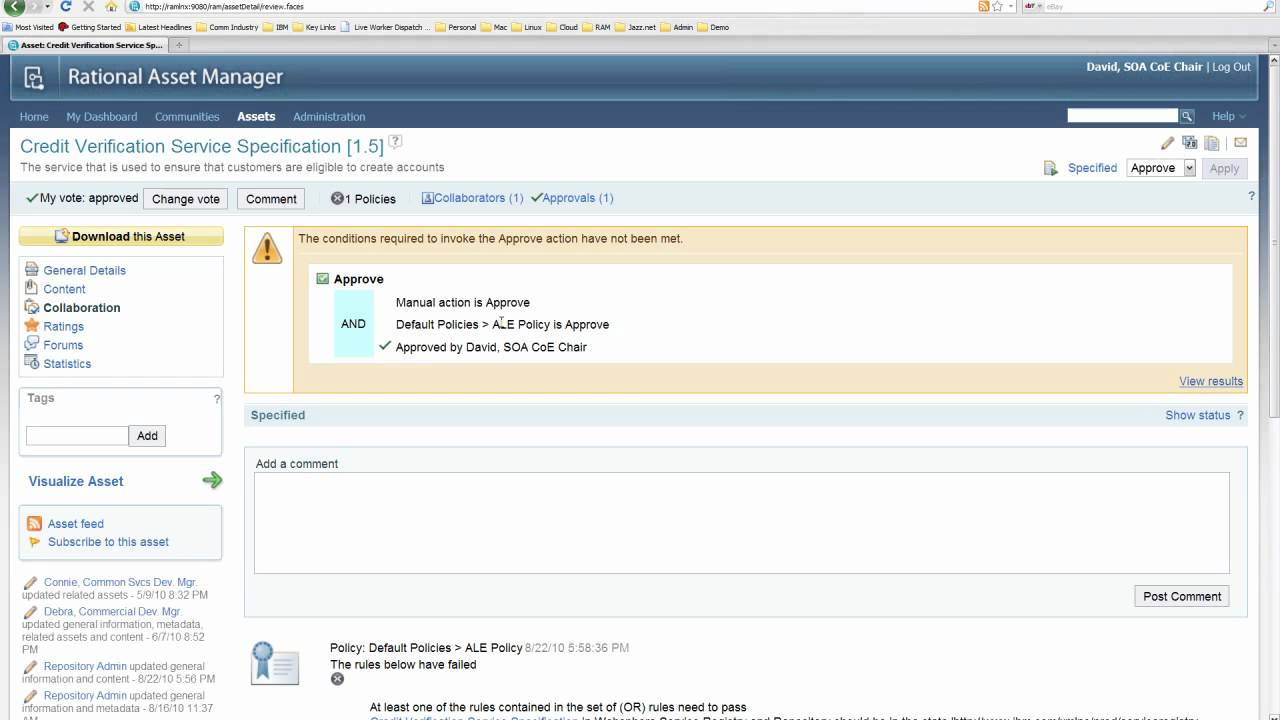This screenshot has width=1280, height=720.
Task: Open the Approvals (1) link
Action: (x=572, y=198)
